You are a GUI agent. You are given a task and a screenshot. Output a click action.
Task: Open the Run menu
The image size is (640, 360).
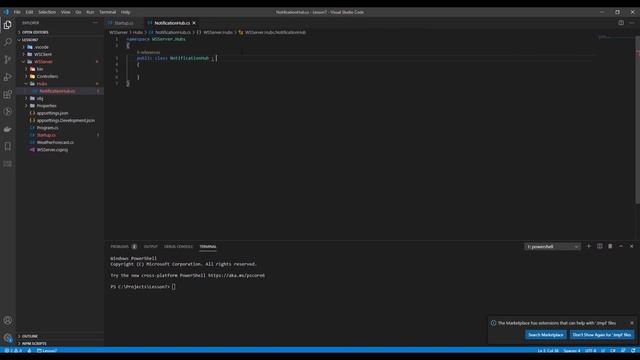90,12
